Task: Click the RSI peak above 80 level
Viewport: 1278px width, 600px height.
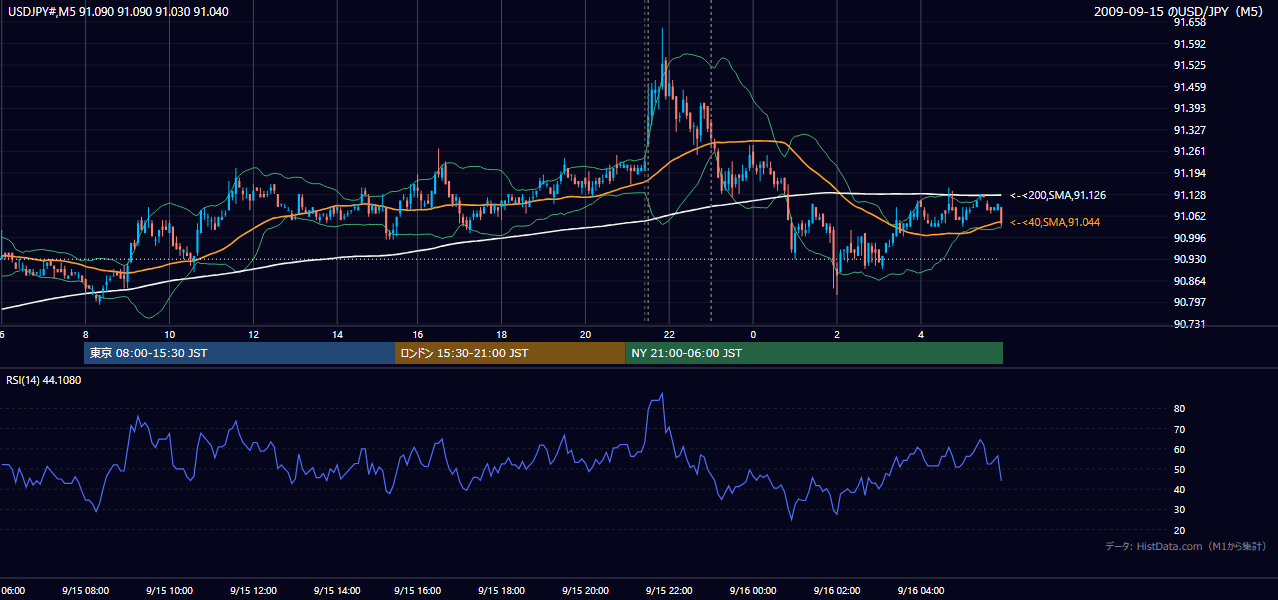Action: point(661,396)
